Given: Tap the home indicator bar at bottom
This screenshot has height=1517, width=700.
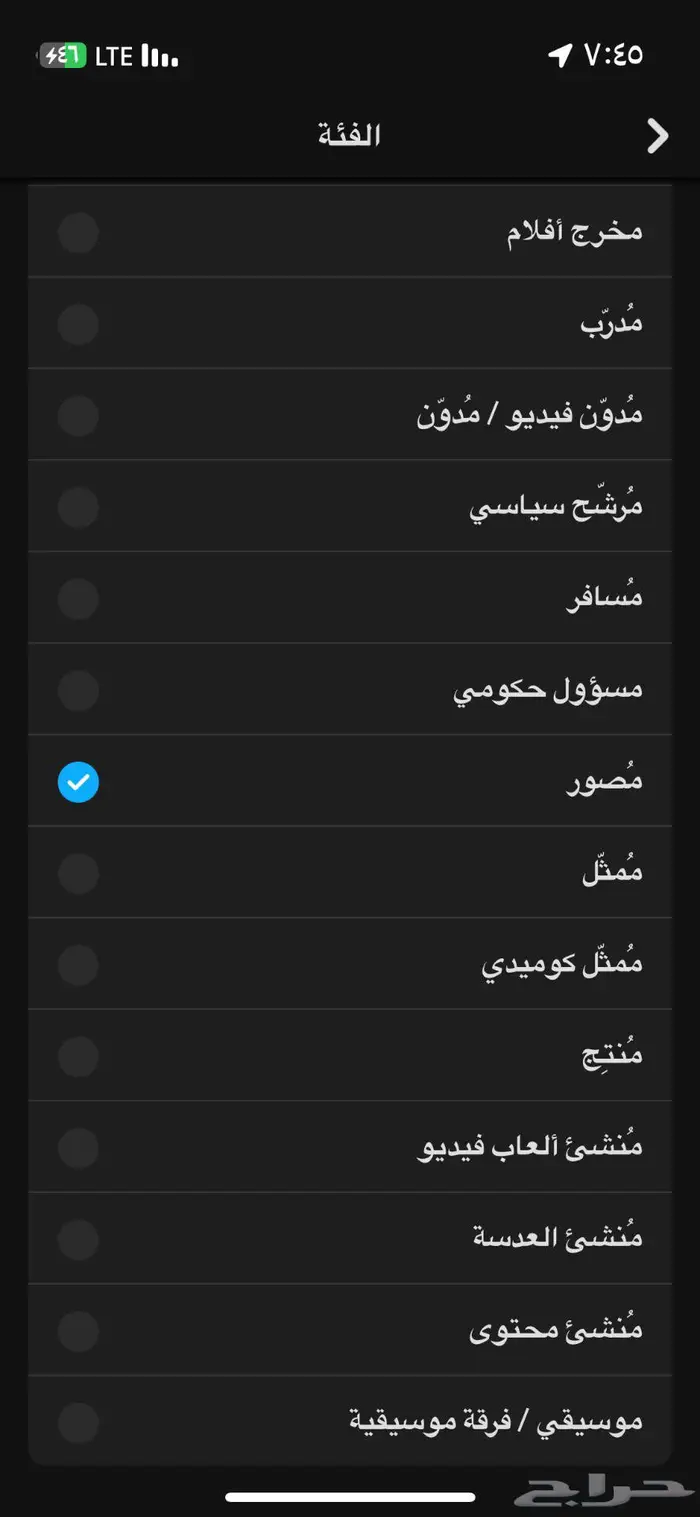Looking at the screenshot, I should (350, 1496).
